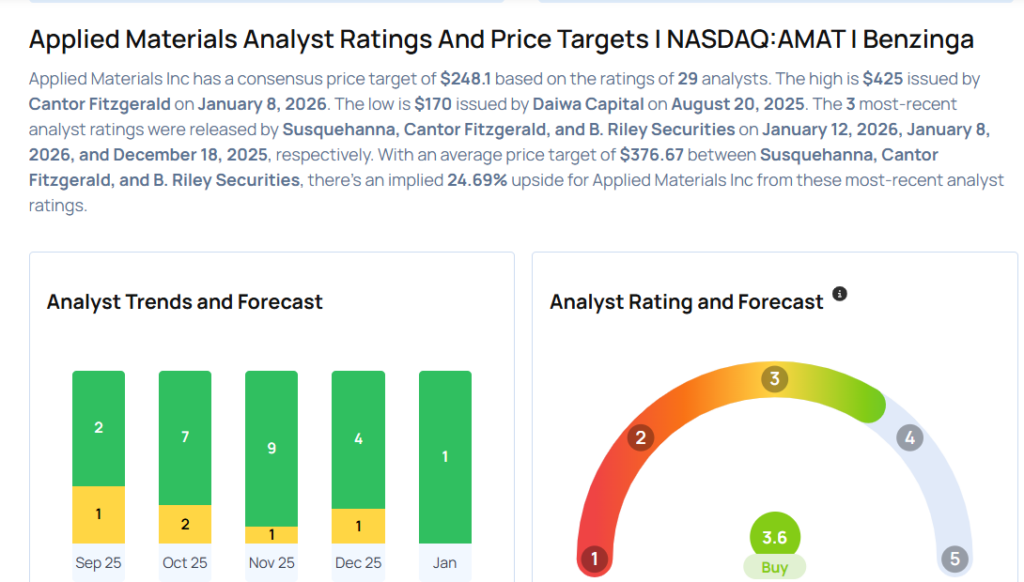1024x582 pixels.
Task: Click the Applied Materials Analyst Ratings page title
Action: (501, 40)
